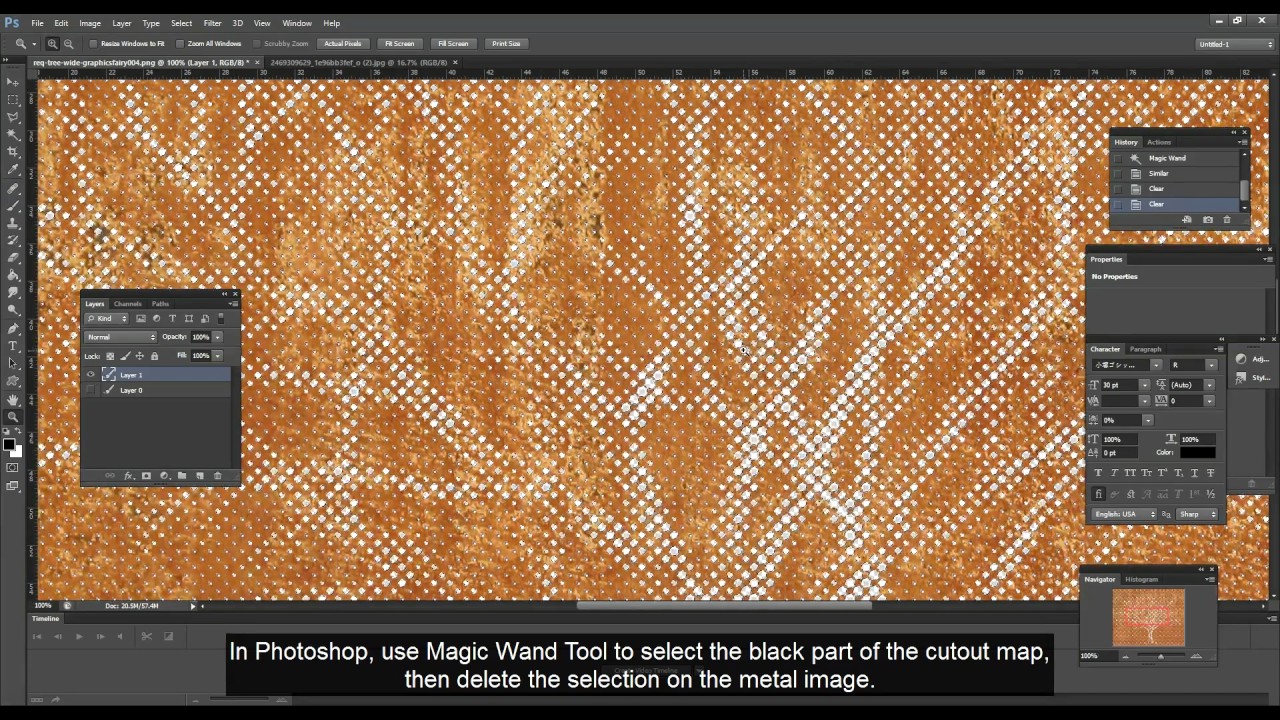Open blend mode Normal dropdown

[x=121, y=337]
